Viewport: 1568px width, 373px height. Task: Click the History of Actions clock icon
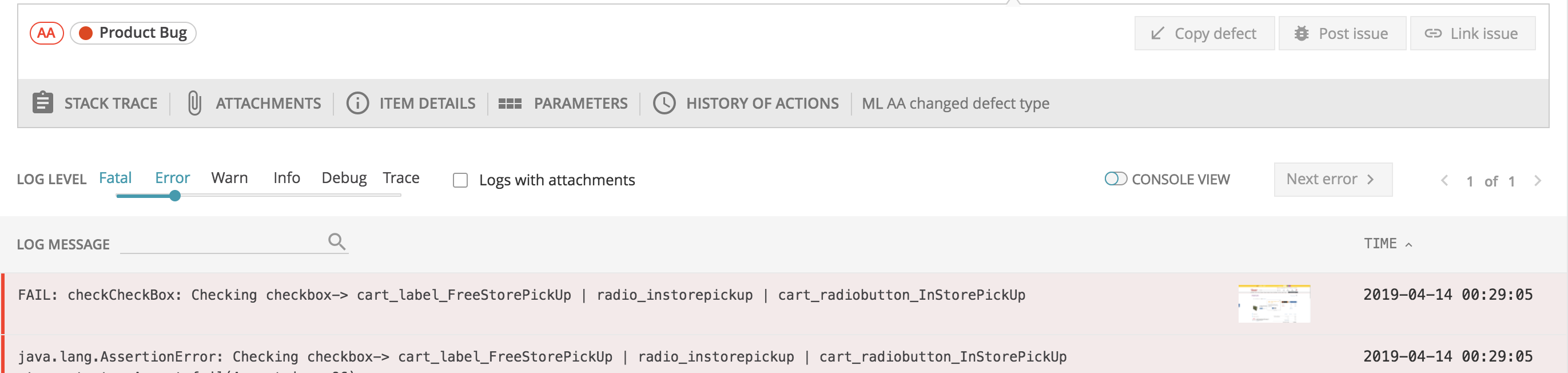664,103
